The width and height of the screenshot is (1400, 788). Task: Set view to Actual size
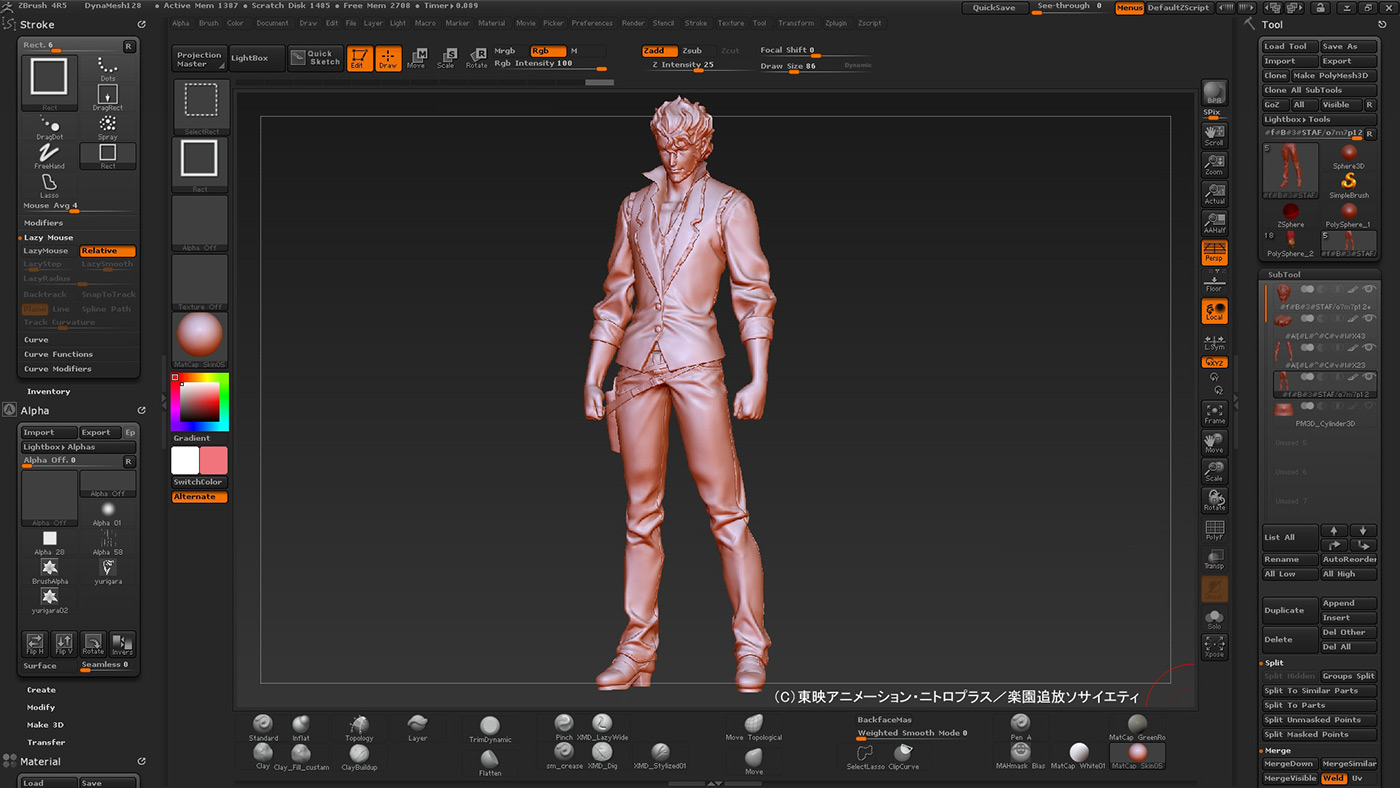pyautogui.click(x=1214, y=194)
